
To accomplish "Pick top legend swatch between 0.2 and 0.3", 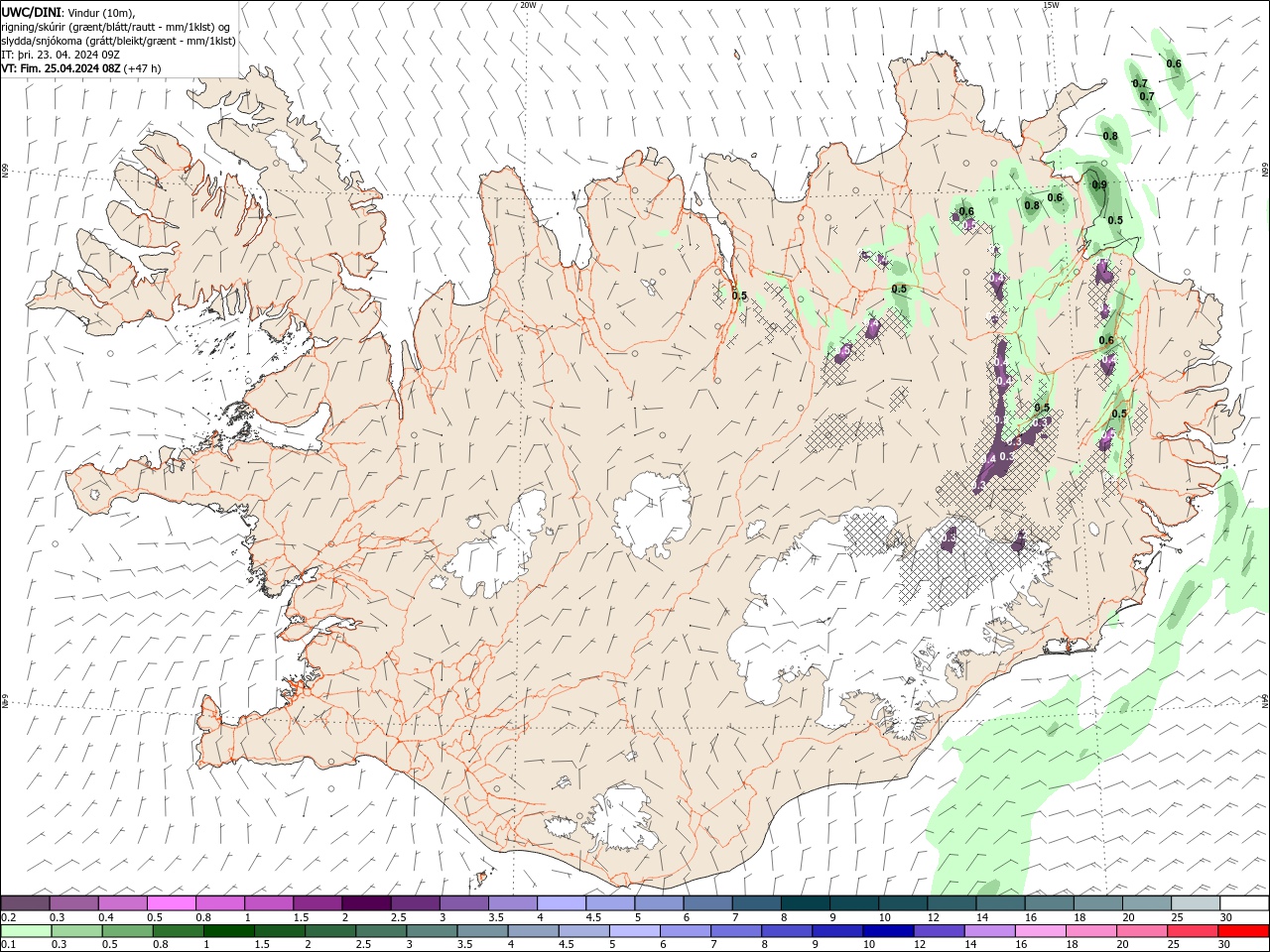I will (25, 903).
